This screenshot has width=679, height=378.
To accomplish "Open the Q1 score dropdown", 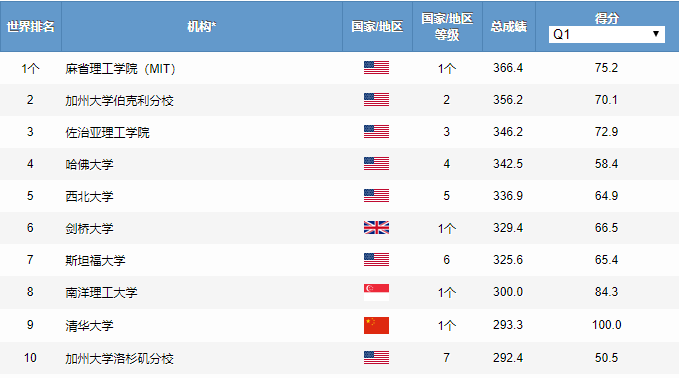I will pos(606,34).
